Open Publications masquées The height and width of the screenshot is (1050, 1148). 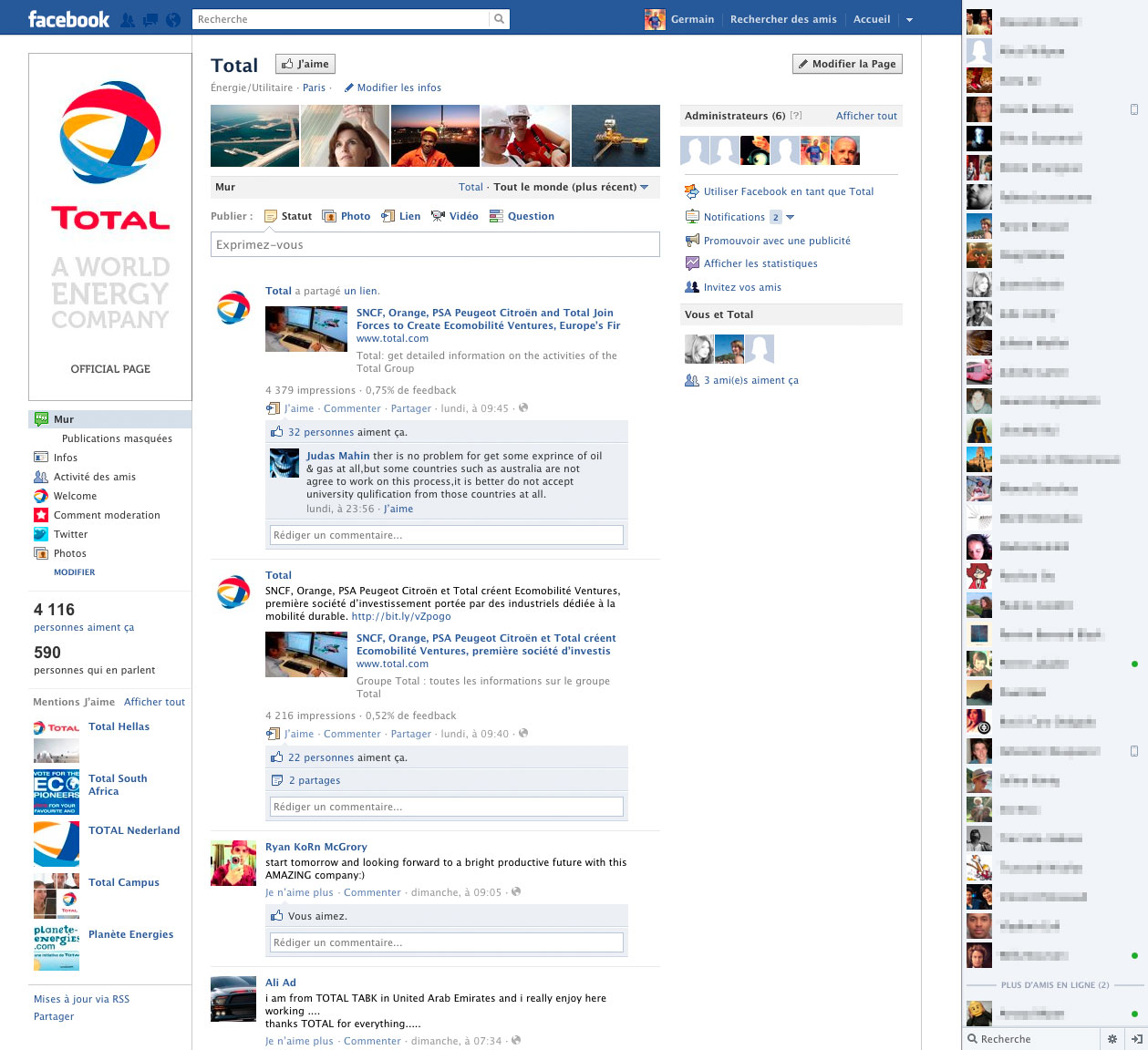(117, 438)
